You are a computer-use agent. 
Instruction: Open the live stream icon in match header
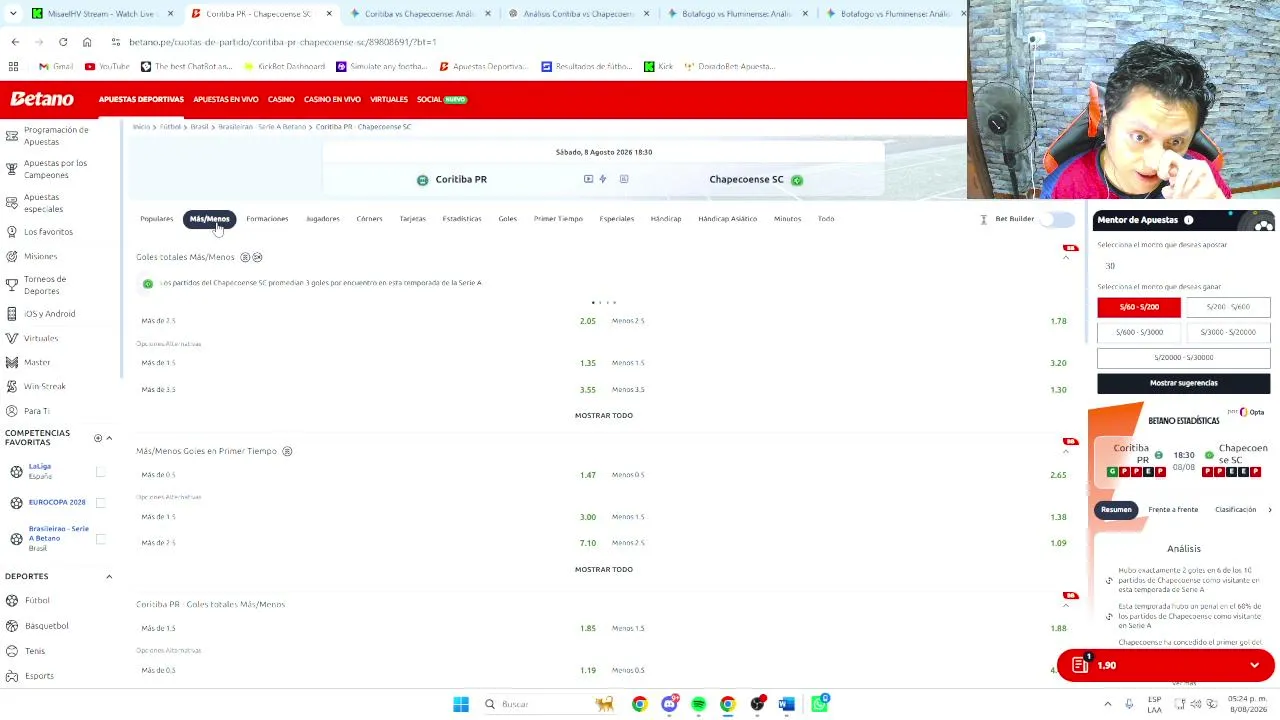pyautogui.click(x=588, y=179)
